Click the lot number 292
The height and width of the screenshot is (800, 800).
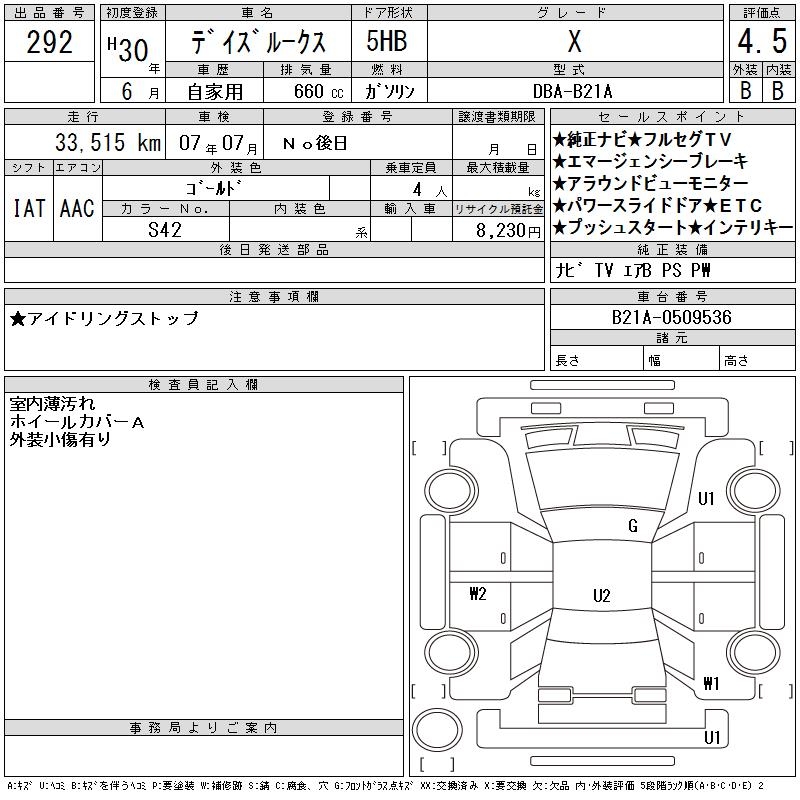[50, 42]
